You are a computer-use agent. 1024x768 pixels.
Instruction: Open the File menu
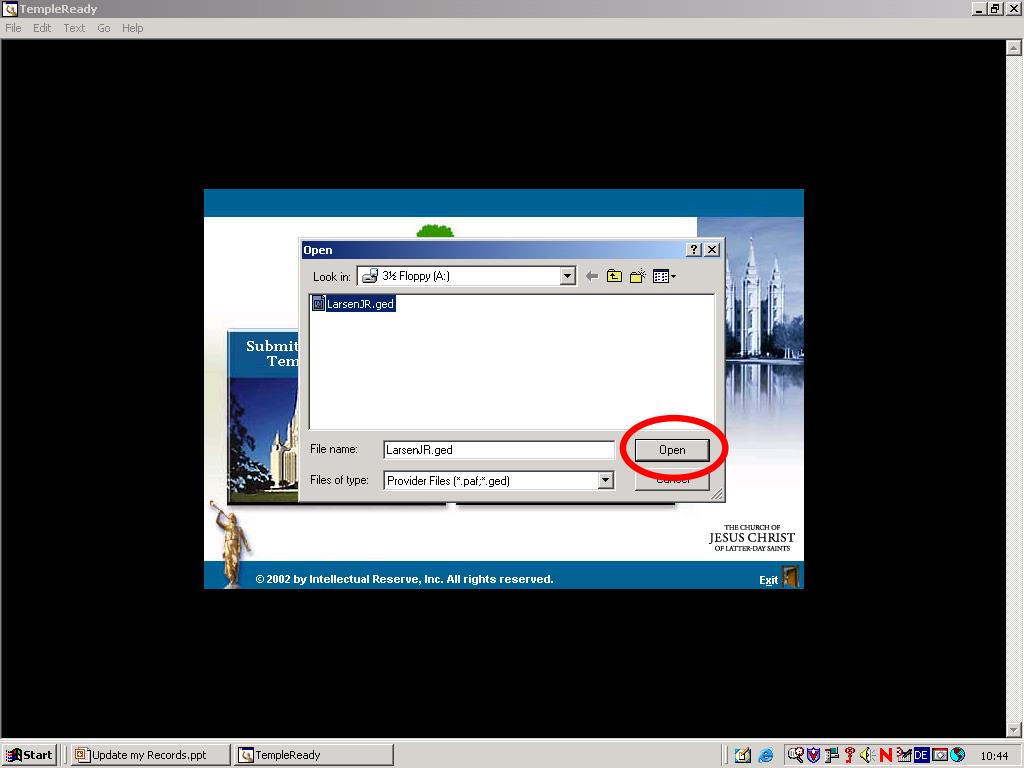13,28
